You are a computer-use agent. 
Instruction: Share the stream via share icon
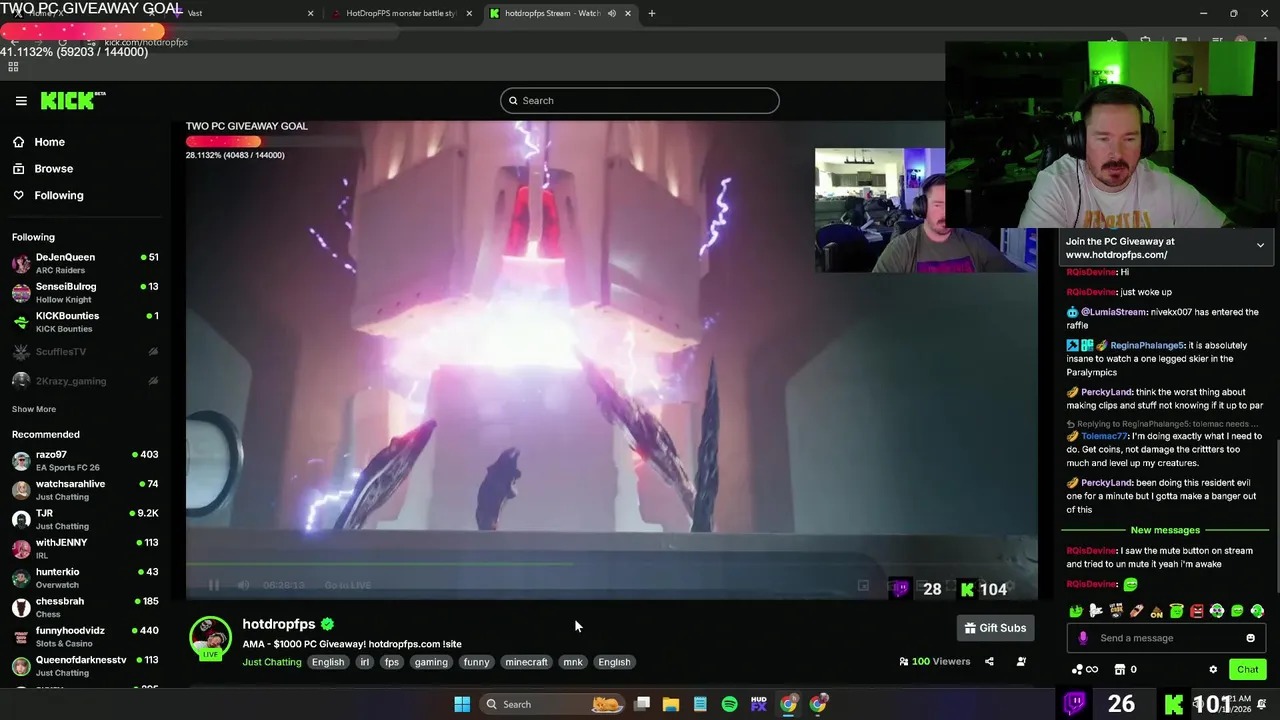pos(989,661)
